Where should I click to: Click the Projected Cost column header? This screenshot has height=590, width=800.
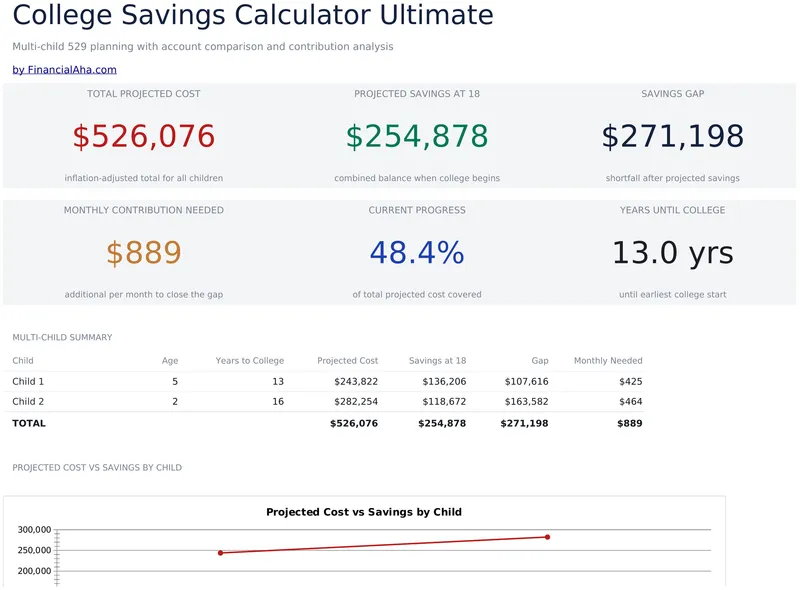pyautogui.click(x=347, y=361)
